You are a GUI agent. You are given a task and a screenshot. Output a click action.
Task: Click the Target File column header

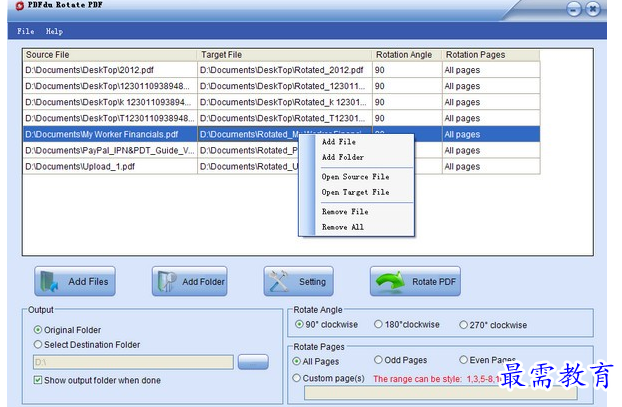(x=284, y=55)
